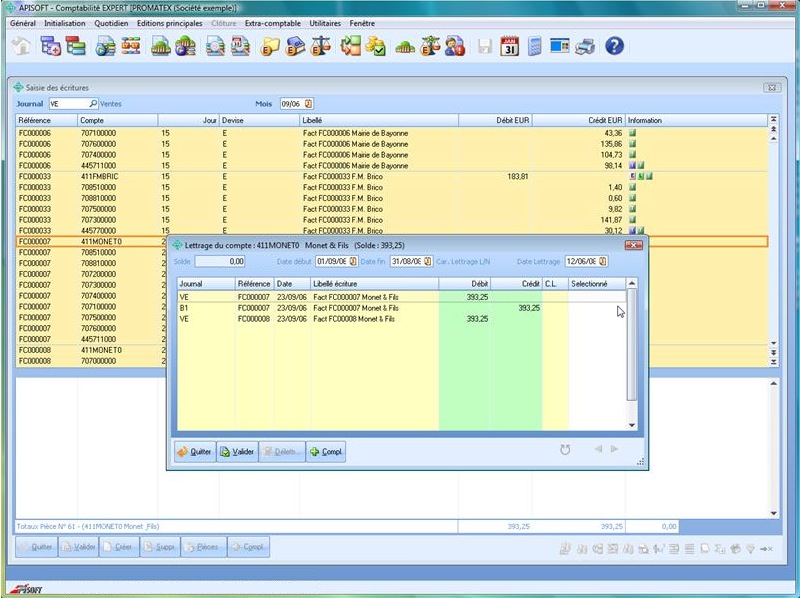Click the Lettrage list vertical scrollbar
800x598 pixels.
[632, 344]
